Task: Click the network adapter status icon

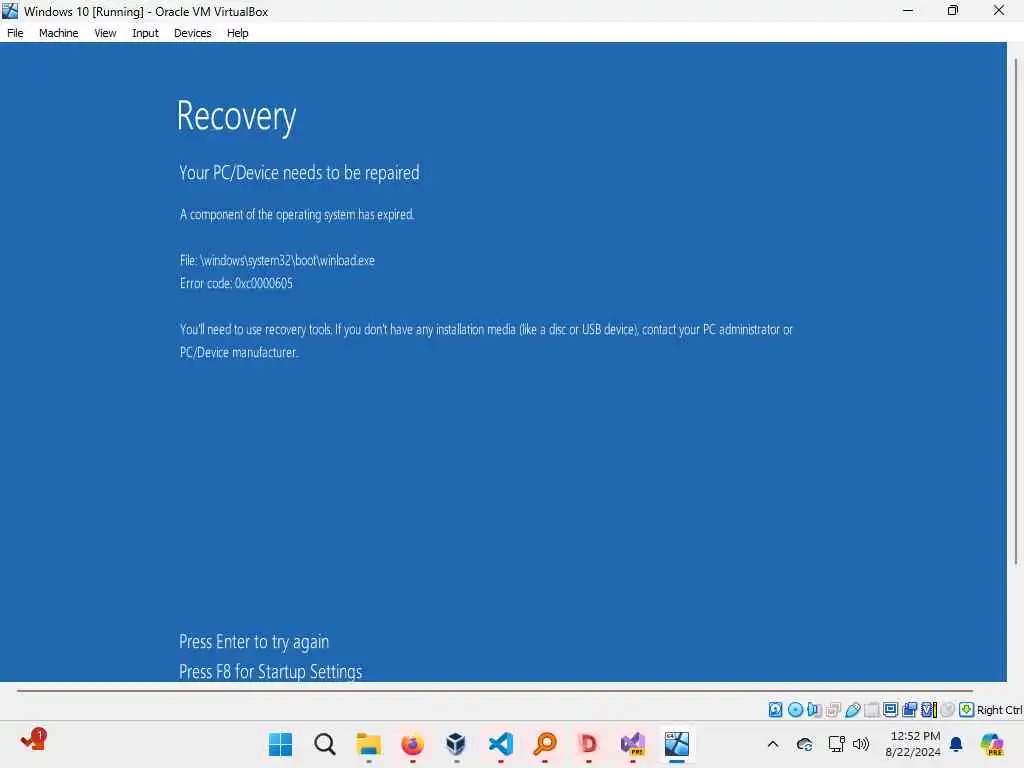Action: [833, 709]
